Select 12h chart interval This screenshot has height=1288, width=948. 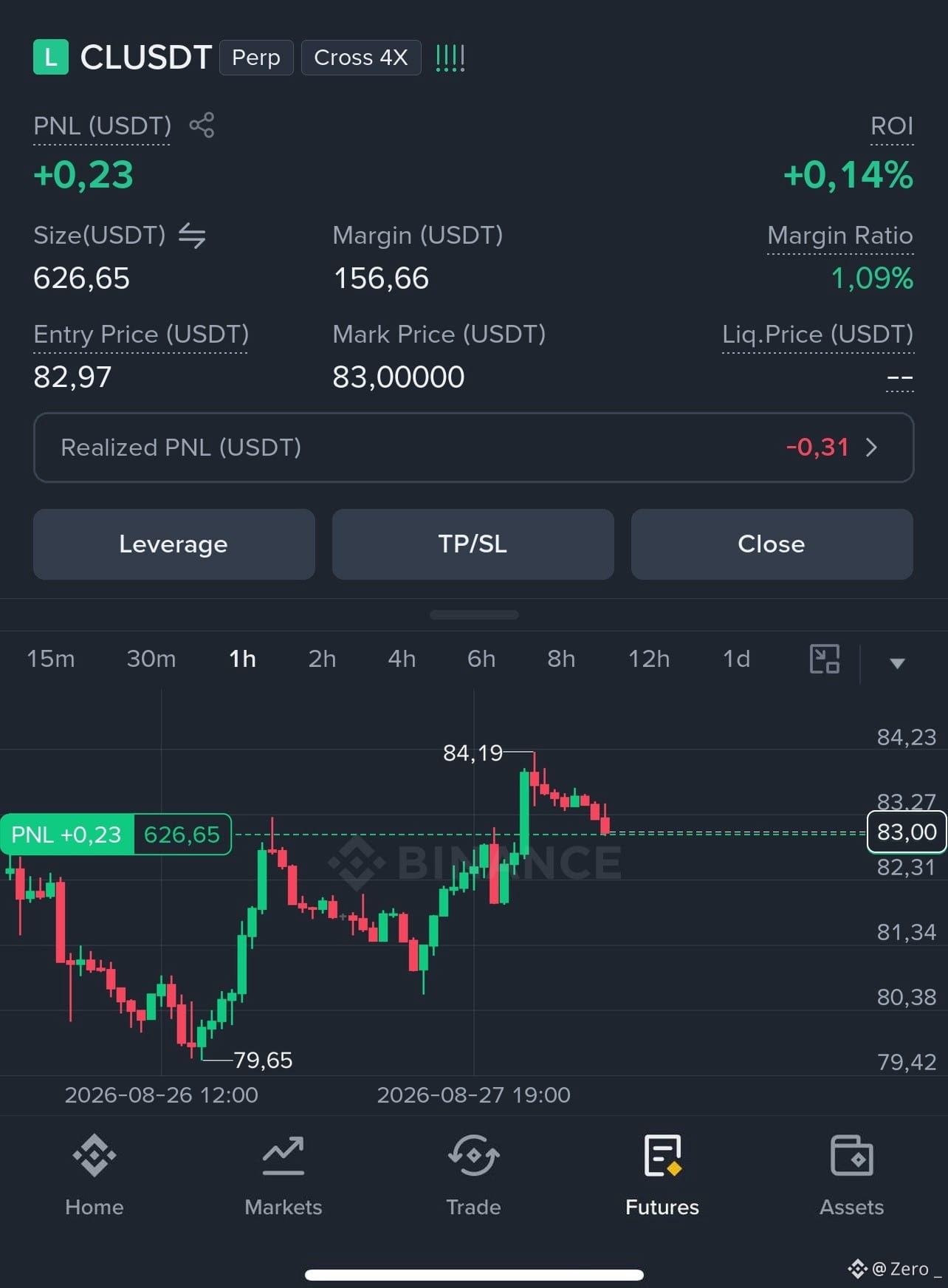click(x=649, y=659)
